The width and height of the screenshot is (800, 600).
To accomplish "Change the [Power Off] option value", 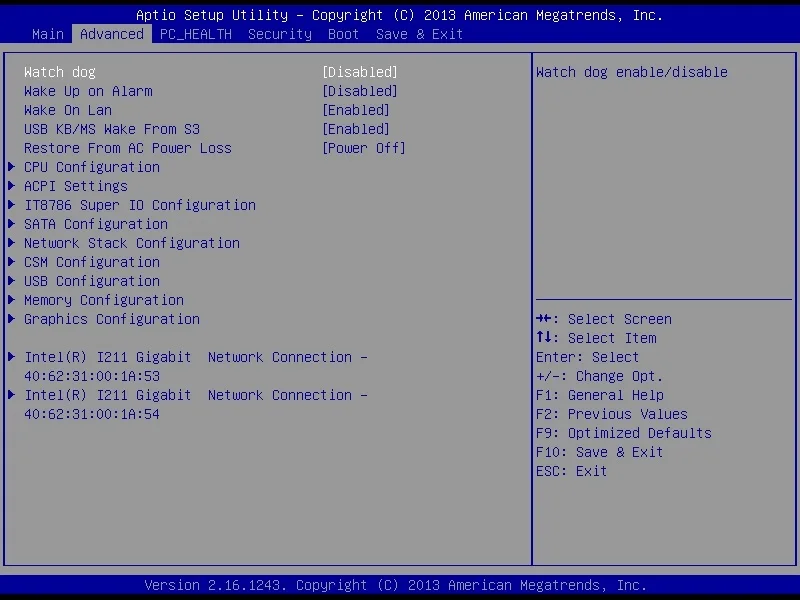I will (364, 148).
